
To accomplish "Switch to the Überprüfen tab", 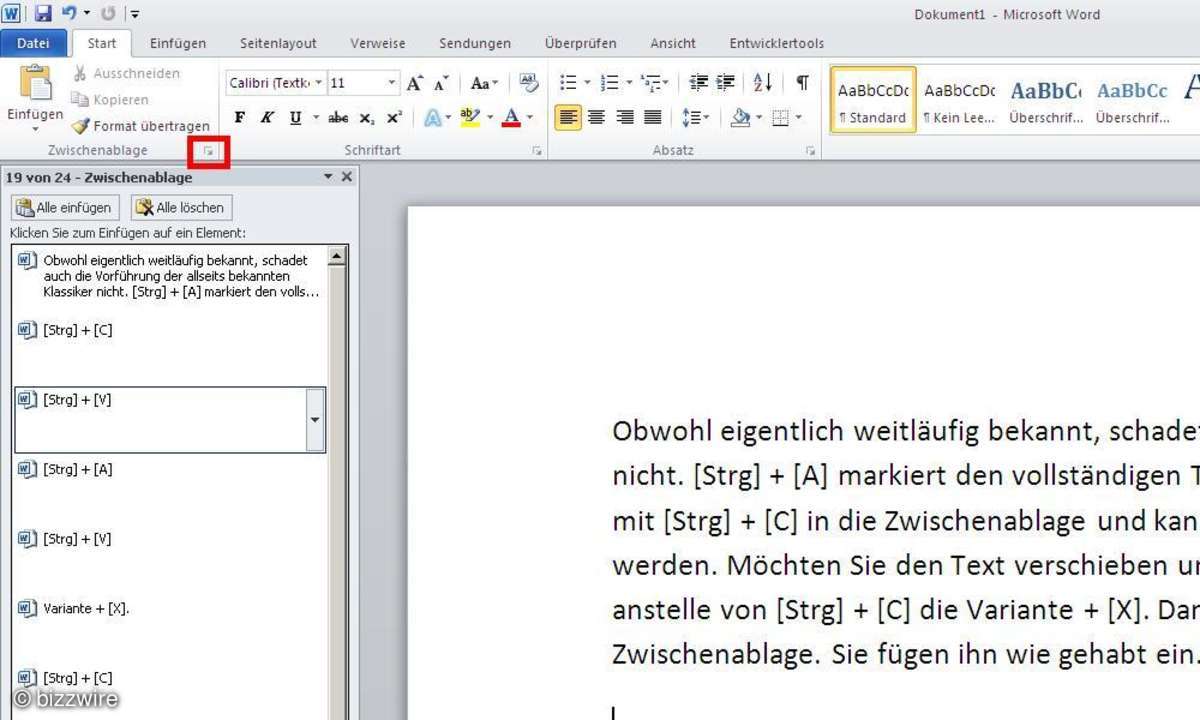I will (x=581, y=43).
